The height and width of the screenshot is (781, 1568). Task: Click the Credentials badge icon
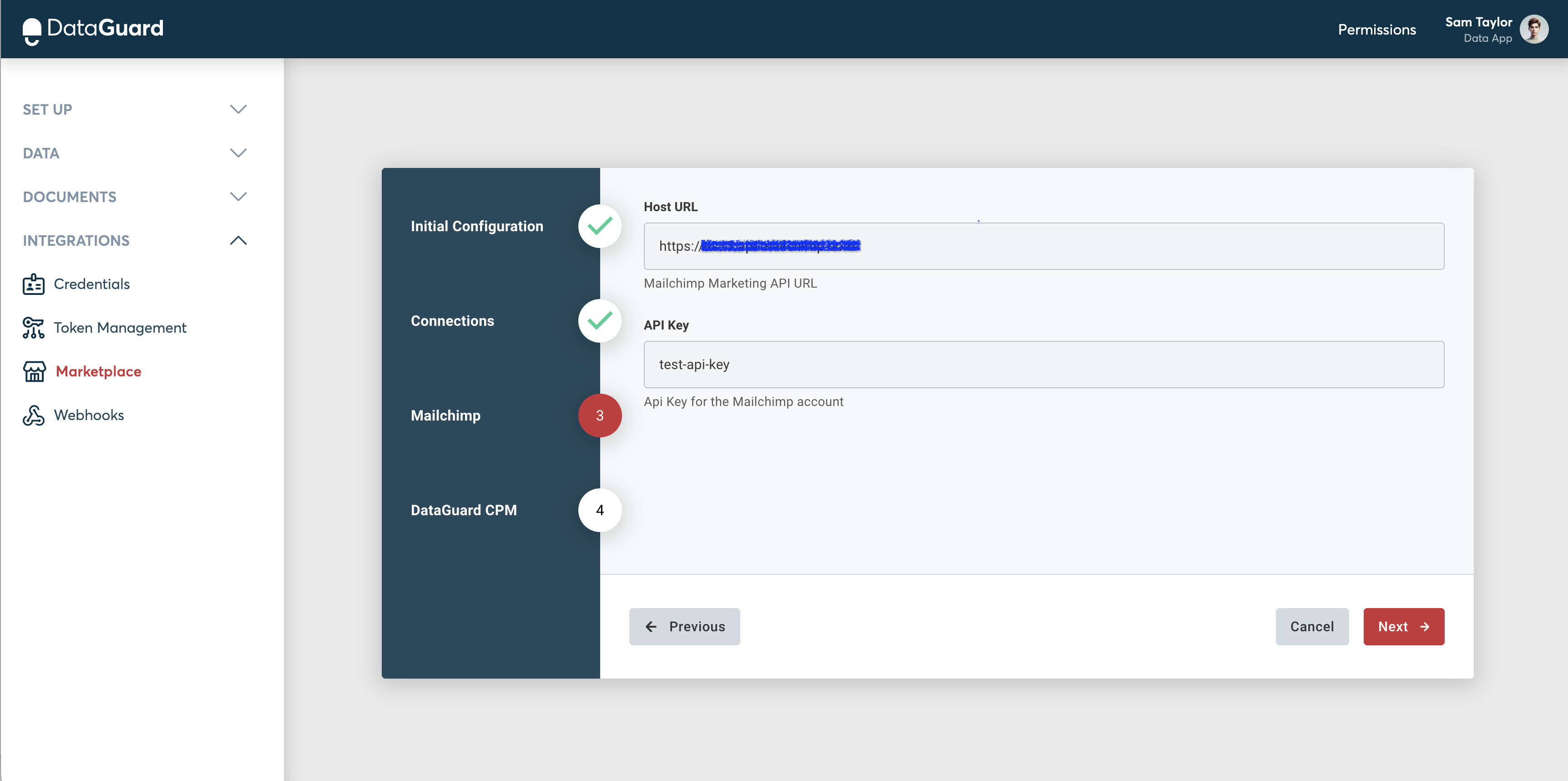34,284
